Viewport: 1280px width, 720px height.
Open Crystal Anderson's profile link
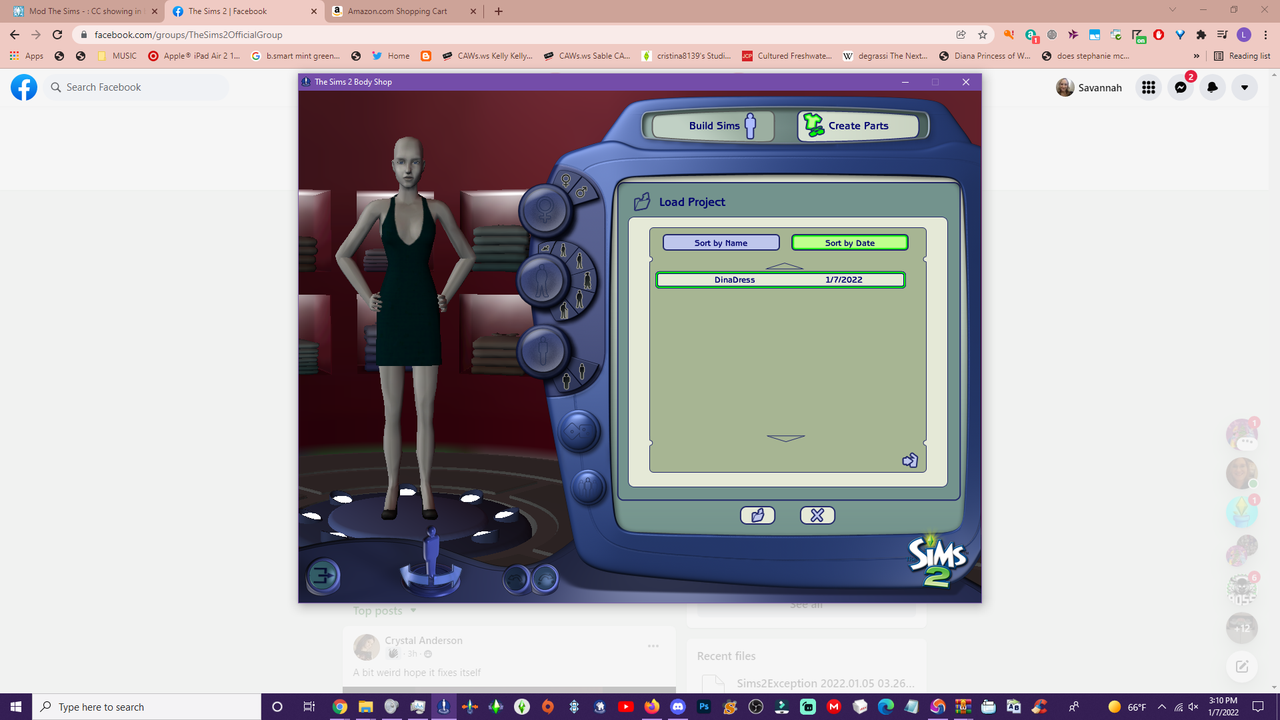423,640
